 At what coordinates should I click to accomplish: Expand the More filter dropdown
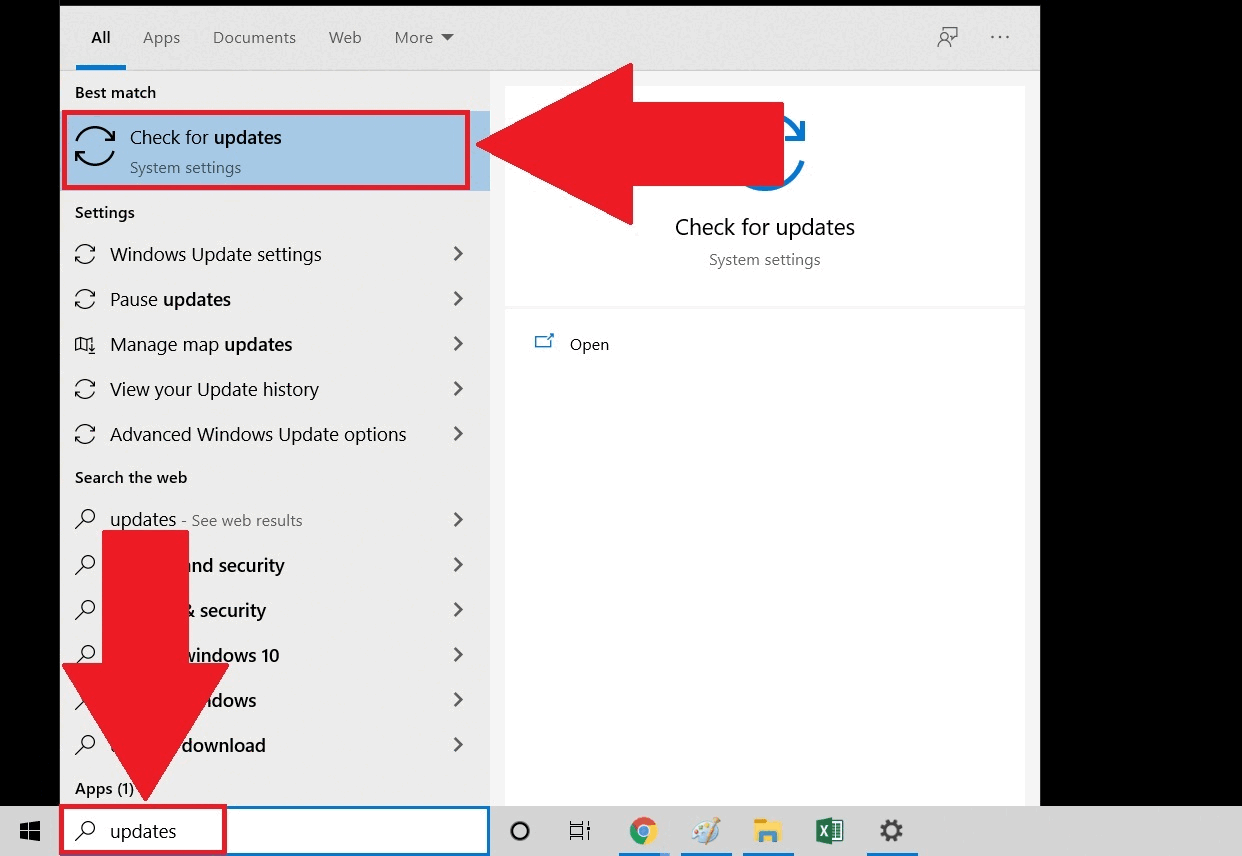coord(423,38)
